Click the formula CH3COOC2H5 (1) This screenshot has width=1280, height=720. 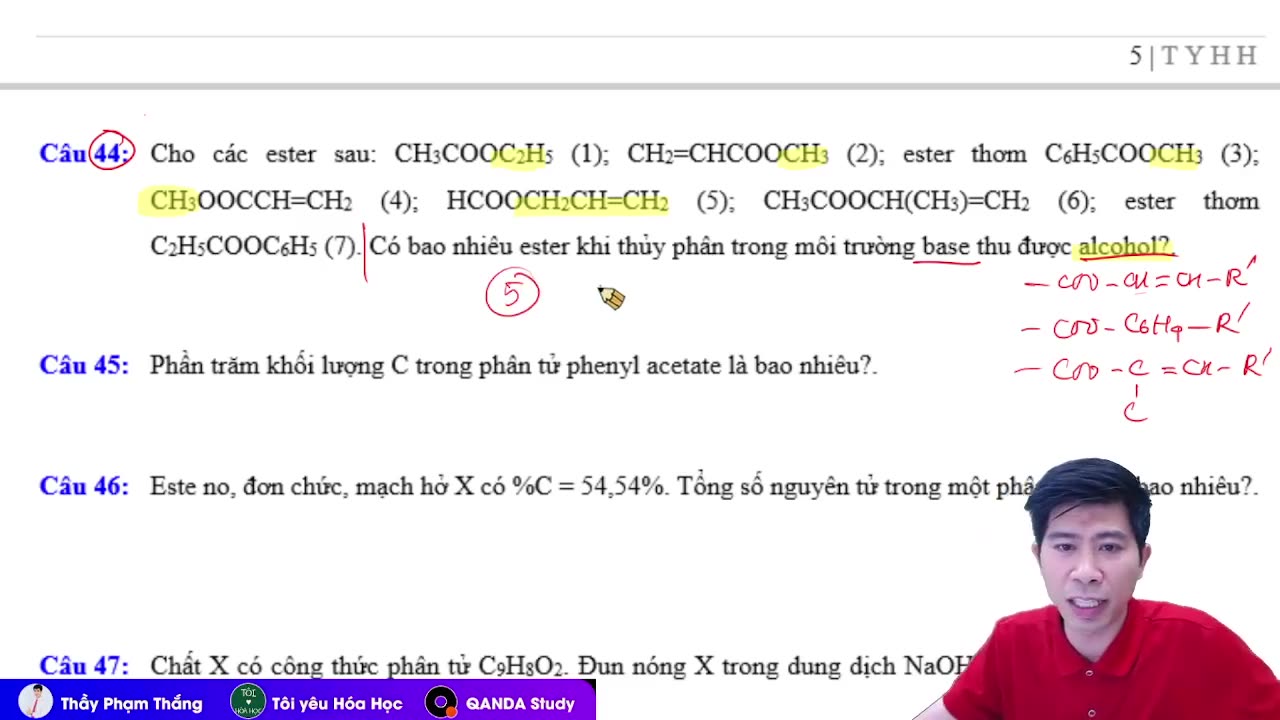tap(500, 154)
